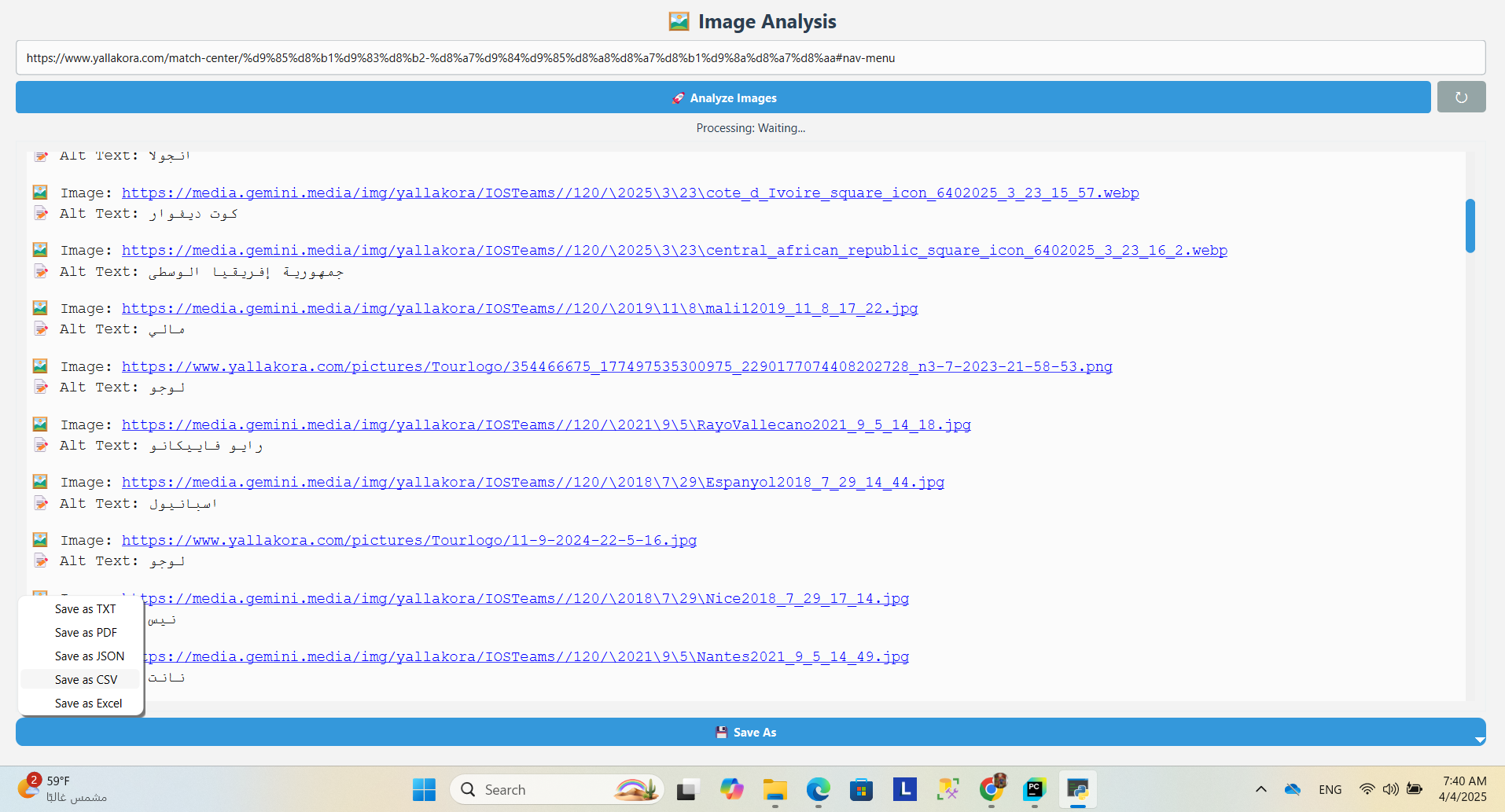The image size is (1505, 812).
Task: Expand hidden system tray icons chevron
Action: [1260, 789]
